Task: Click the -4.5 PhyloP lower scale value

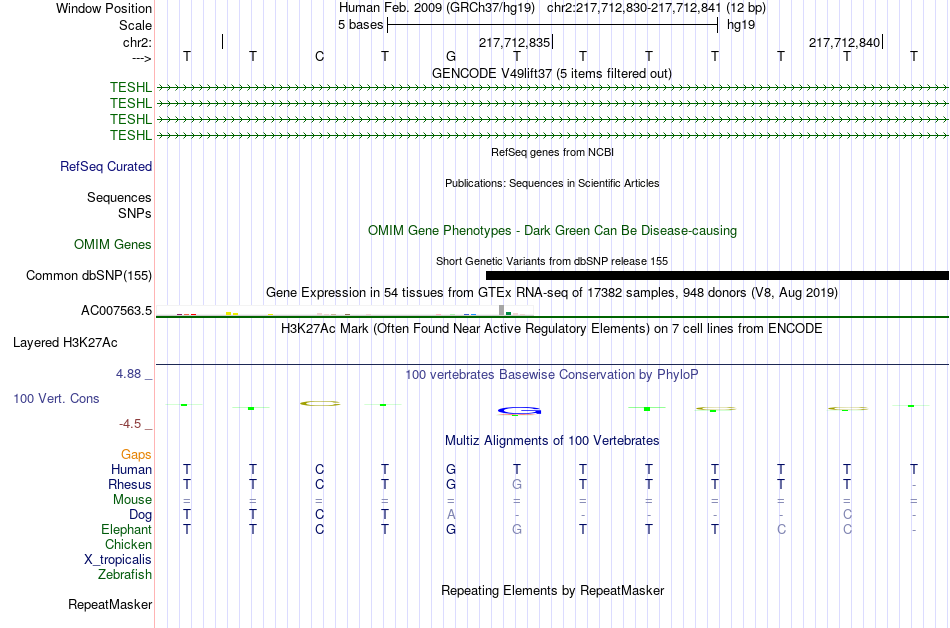Action: pos(130,424)
